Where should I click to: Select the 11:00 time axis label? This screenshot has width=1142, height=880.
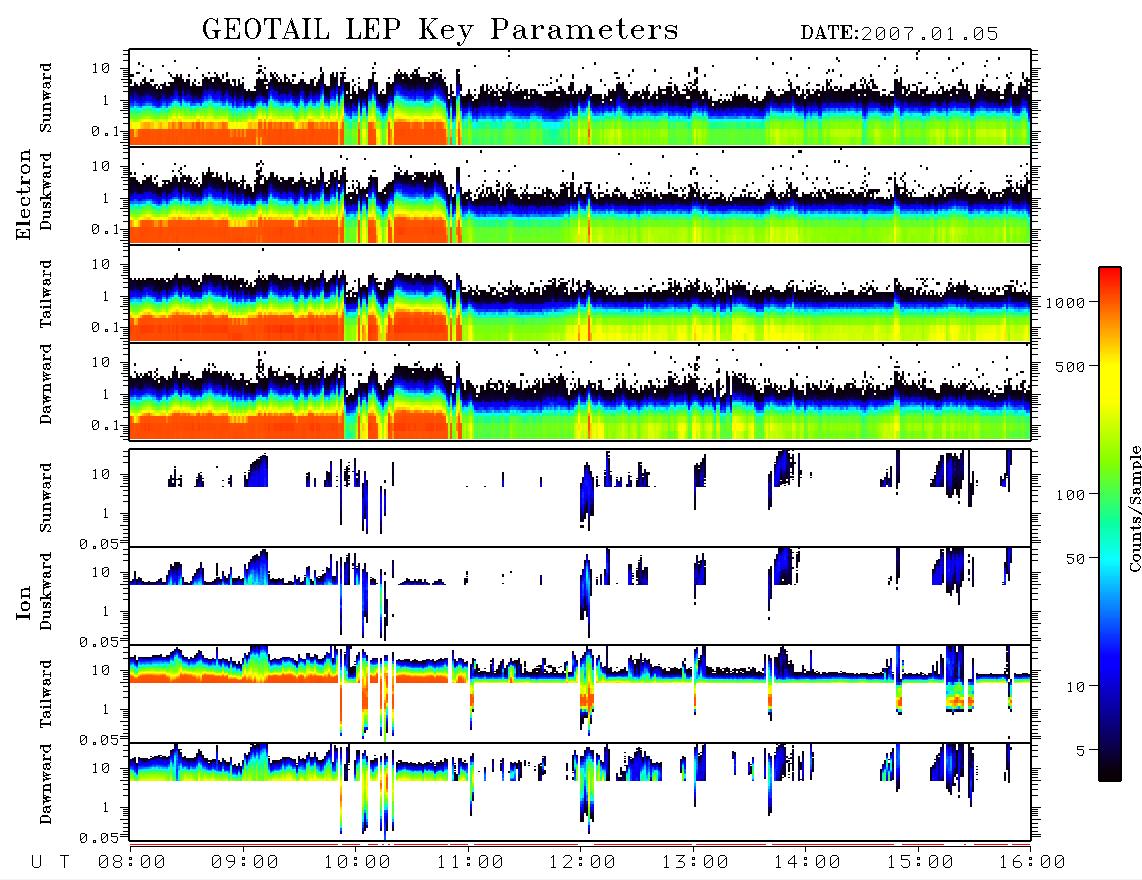470,863
